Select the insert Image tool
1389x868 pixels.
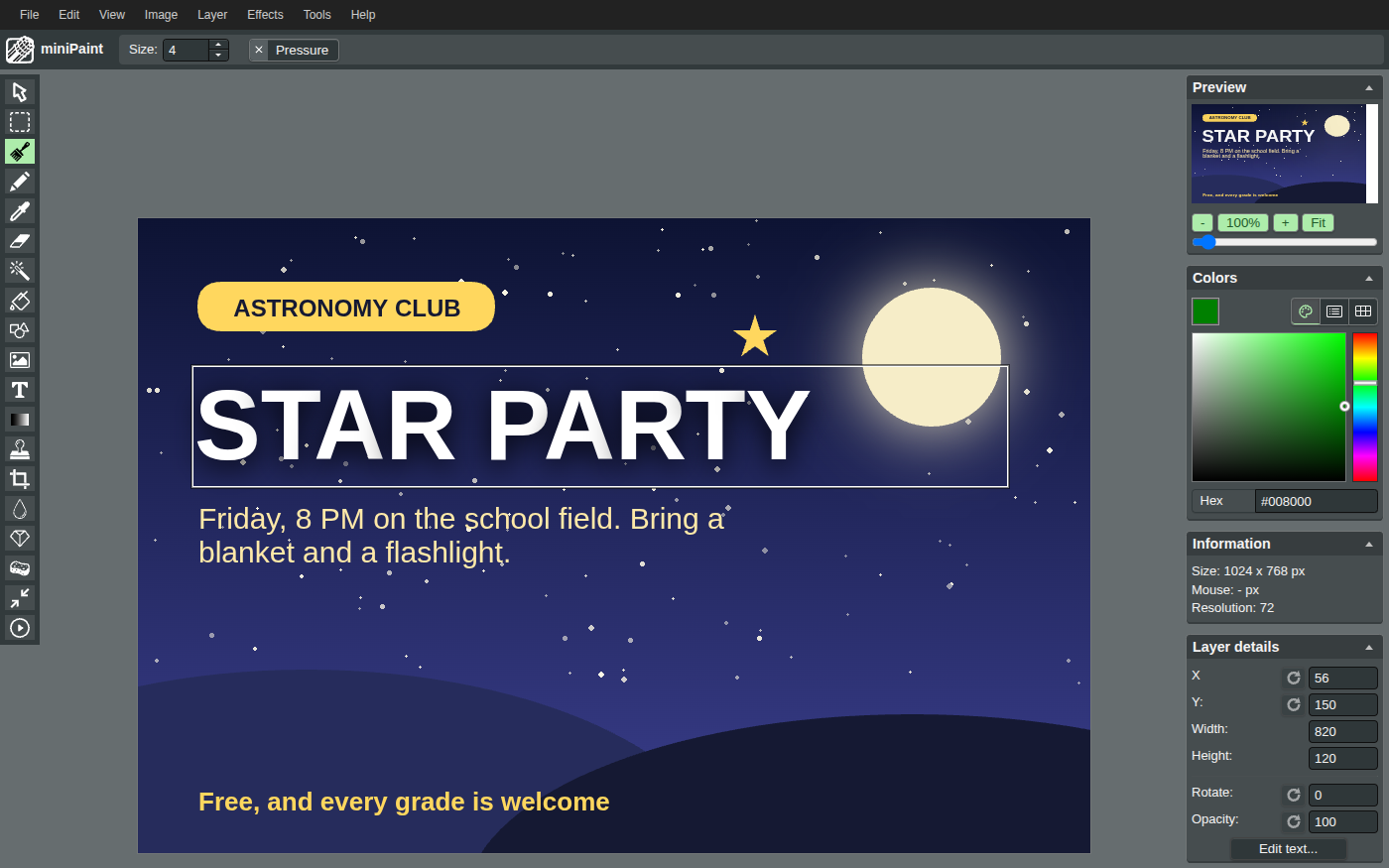tap(20, 360)
